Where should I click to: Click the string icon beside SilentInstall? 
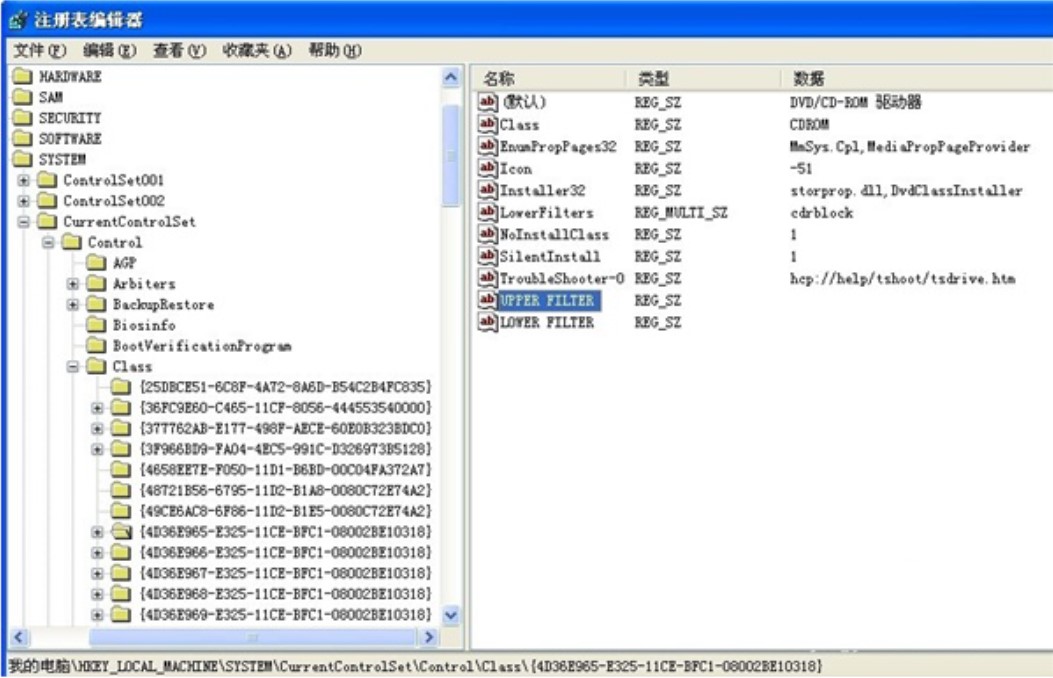pyautogui.click(x=488, y=256)
